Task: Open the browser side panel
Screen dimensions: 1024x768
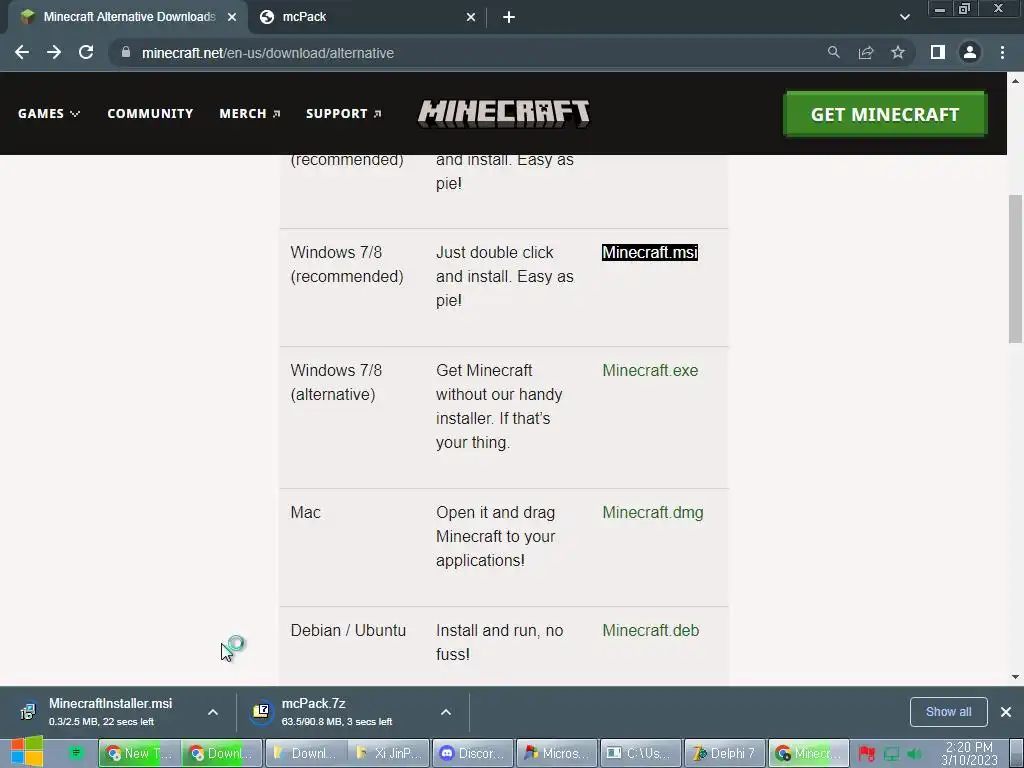Action: [x=938, y=52]
